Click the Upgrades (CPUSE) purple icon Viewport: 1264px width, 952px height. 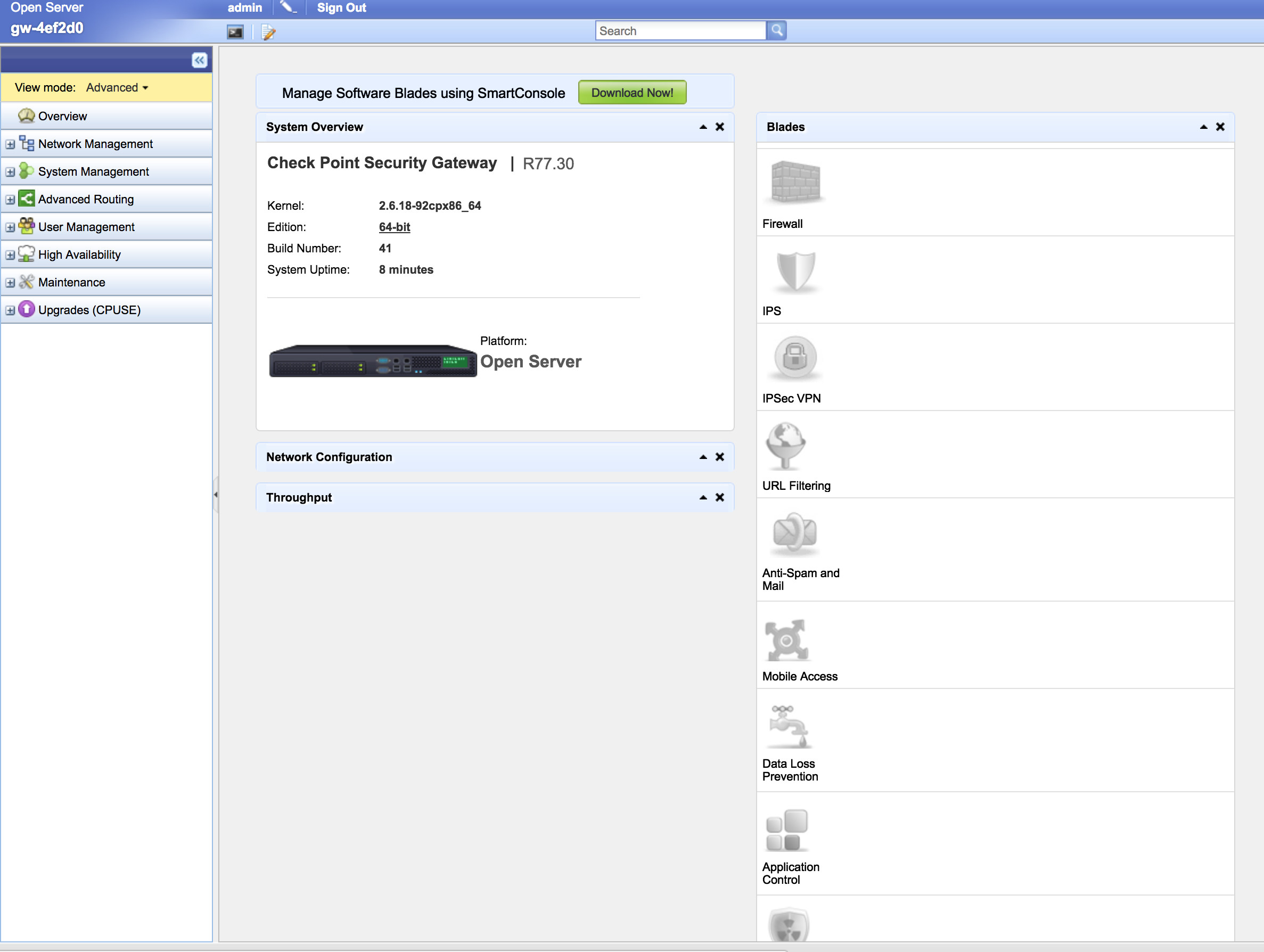tap(26, 309)
